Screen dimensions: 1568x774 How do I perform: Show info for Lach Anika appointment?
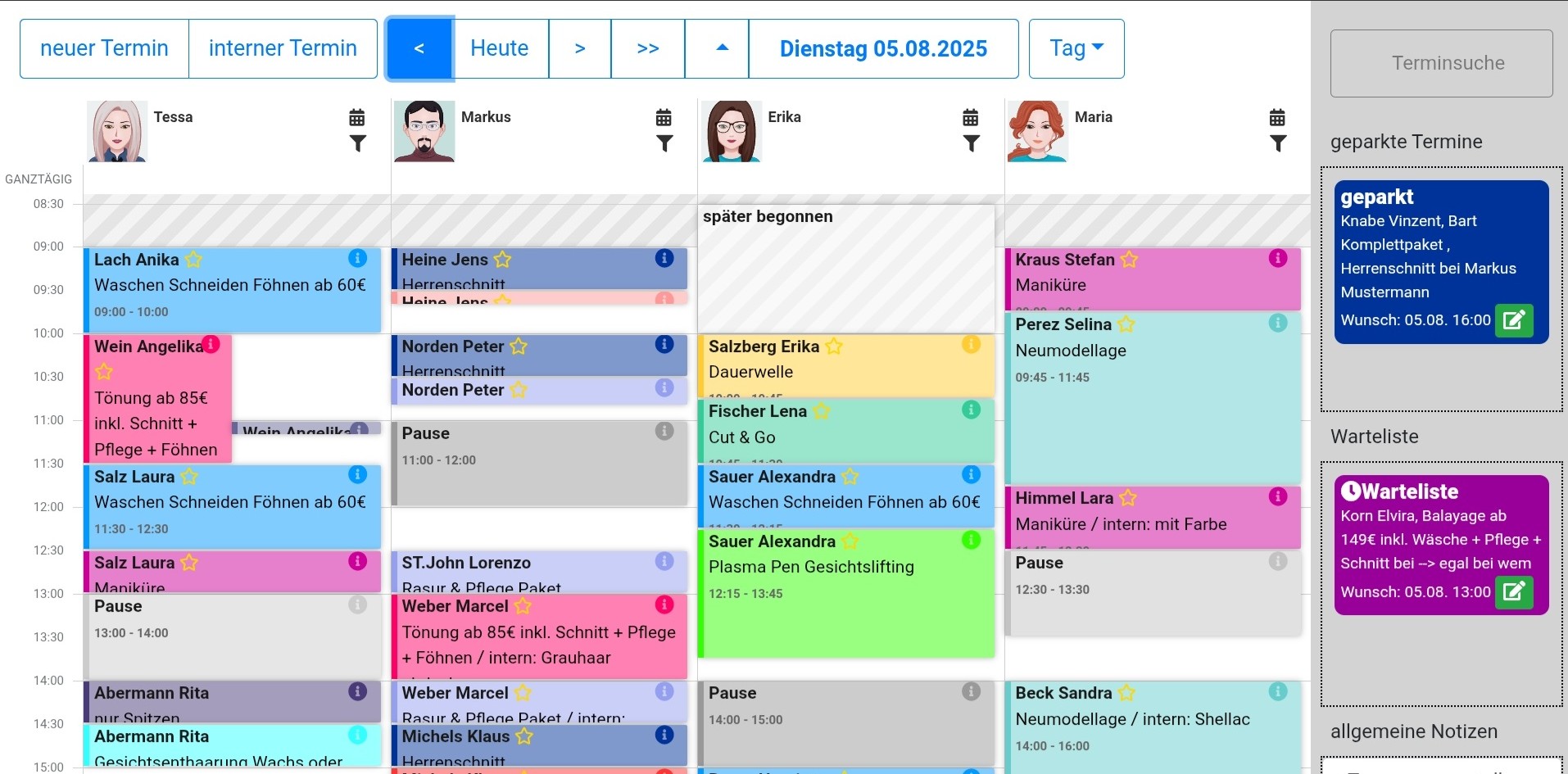(358, 258)
